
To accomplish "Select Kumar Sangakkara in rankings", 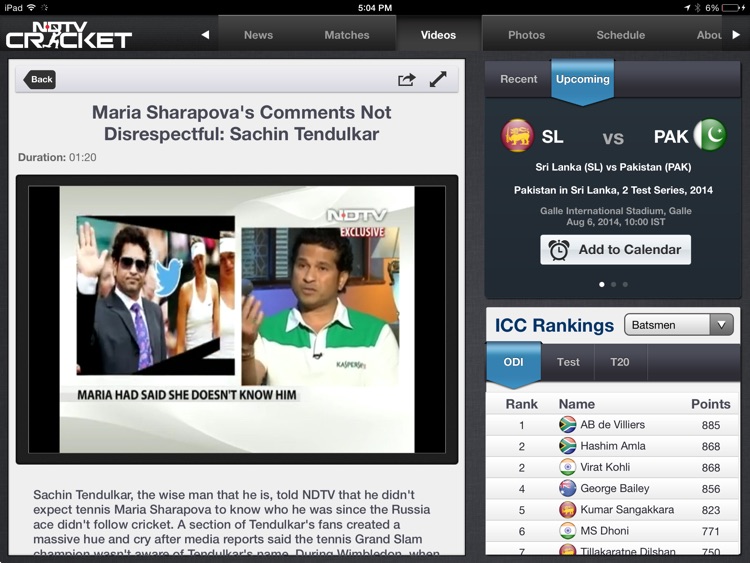I will click(613, 510).
